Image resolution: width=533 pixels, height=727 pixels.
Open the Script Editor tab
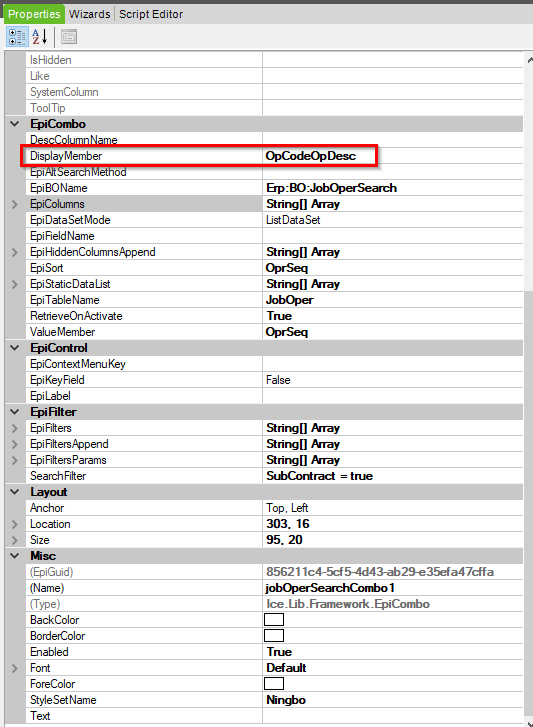tap(151, 14)
